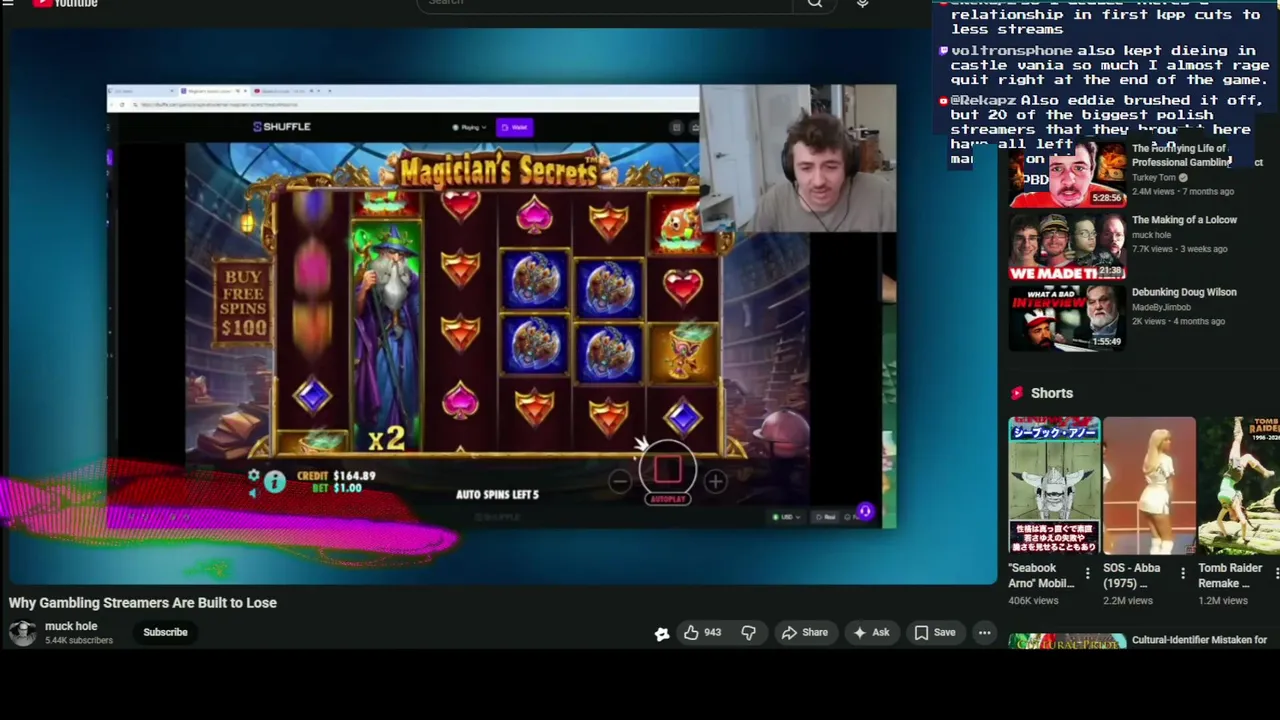Click the purple support headset icon
This screenshot has width=1280, height=720.
pyautogui.click(x=865, y=512)
